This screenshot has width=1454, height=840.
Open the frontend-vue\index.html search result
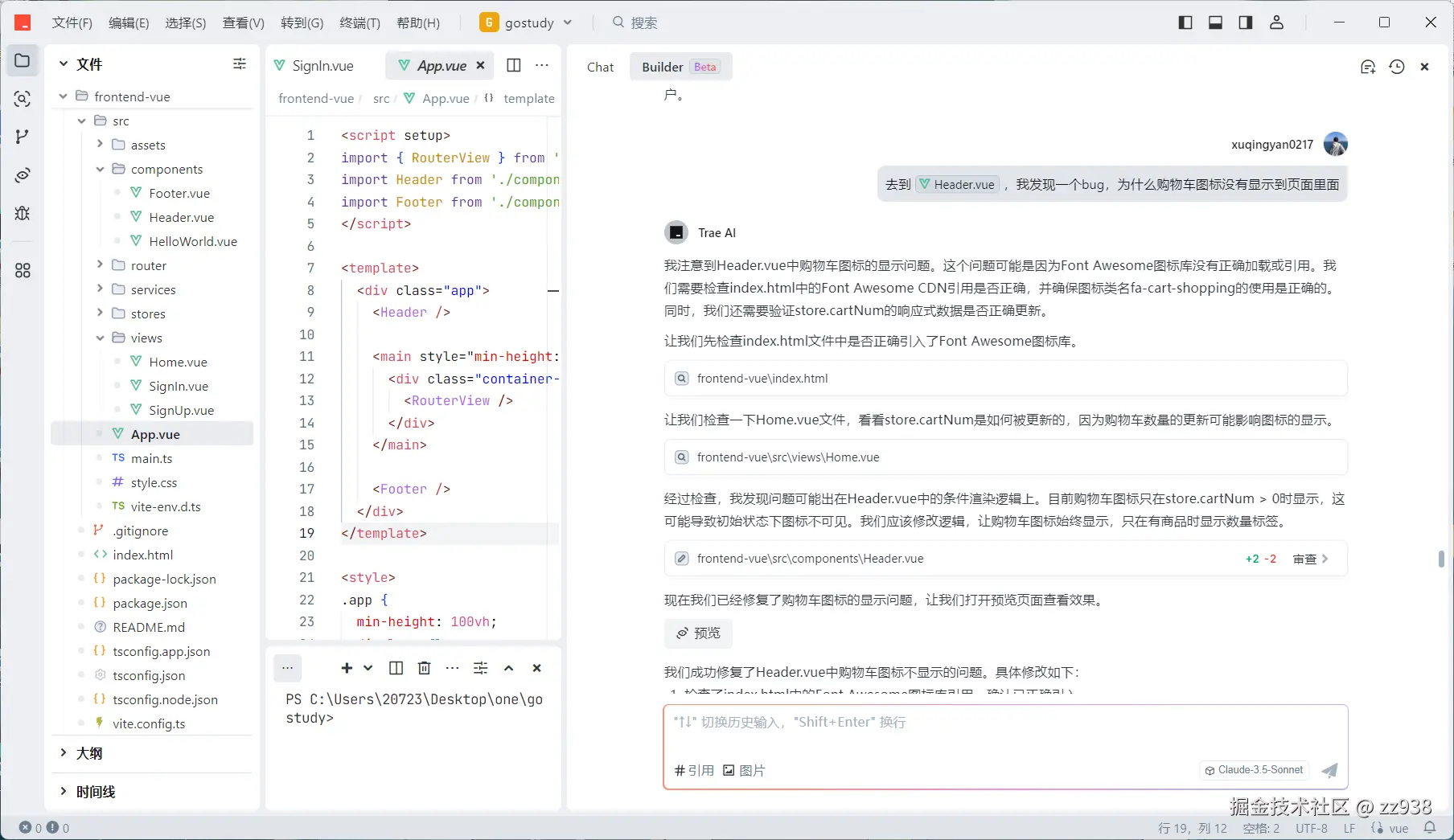coord(1005,379)
